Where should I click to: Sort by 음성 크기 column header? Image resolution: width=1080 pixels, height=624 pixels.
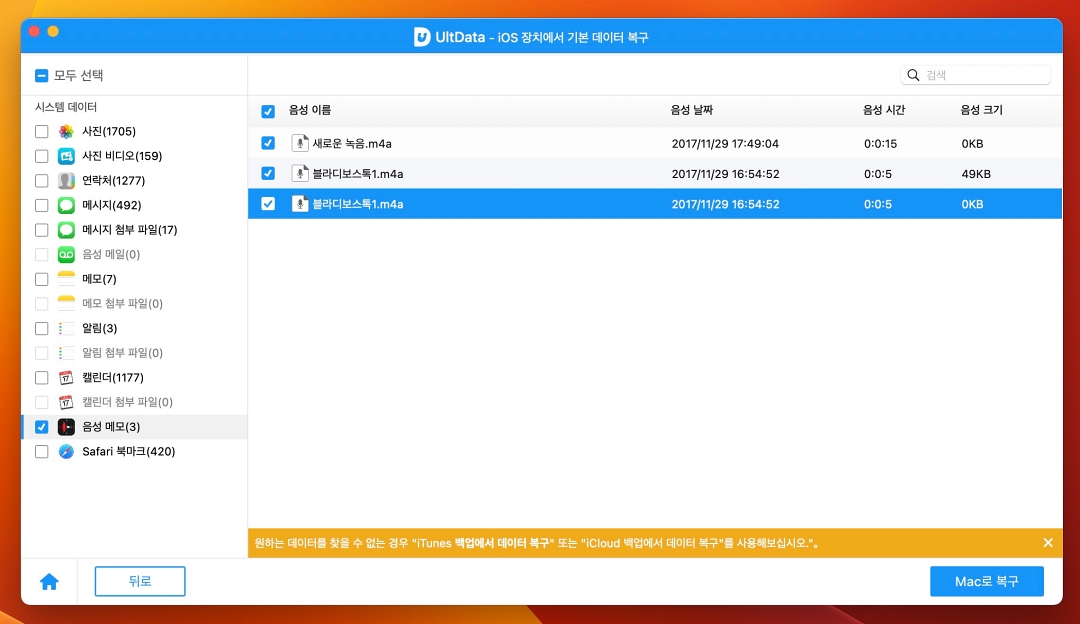click(x=982, y=110)
